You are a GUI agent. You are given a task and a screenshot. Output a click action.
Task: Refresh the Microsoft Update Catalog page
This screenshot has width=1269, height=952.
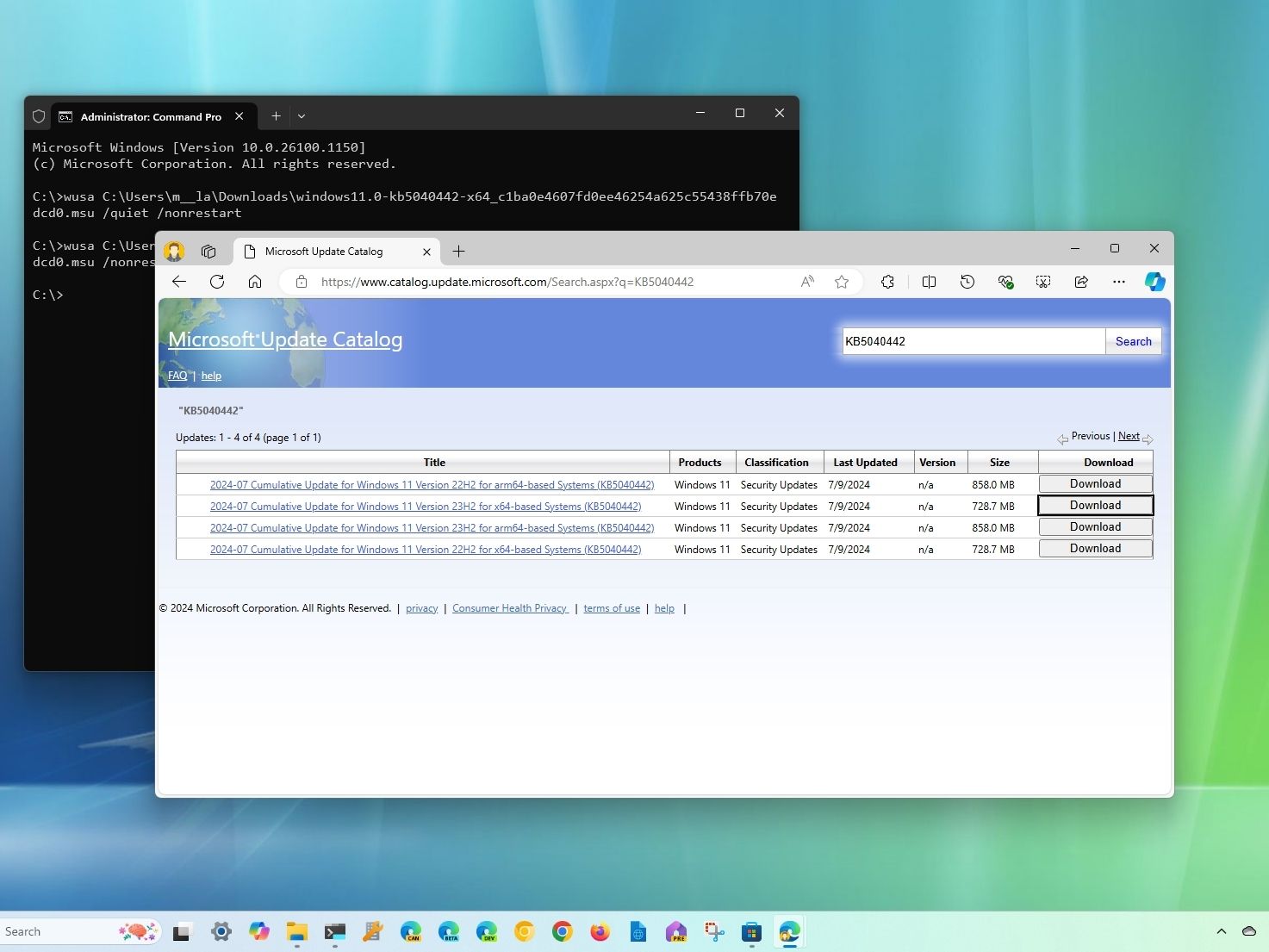[217, 282]
